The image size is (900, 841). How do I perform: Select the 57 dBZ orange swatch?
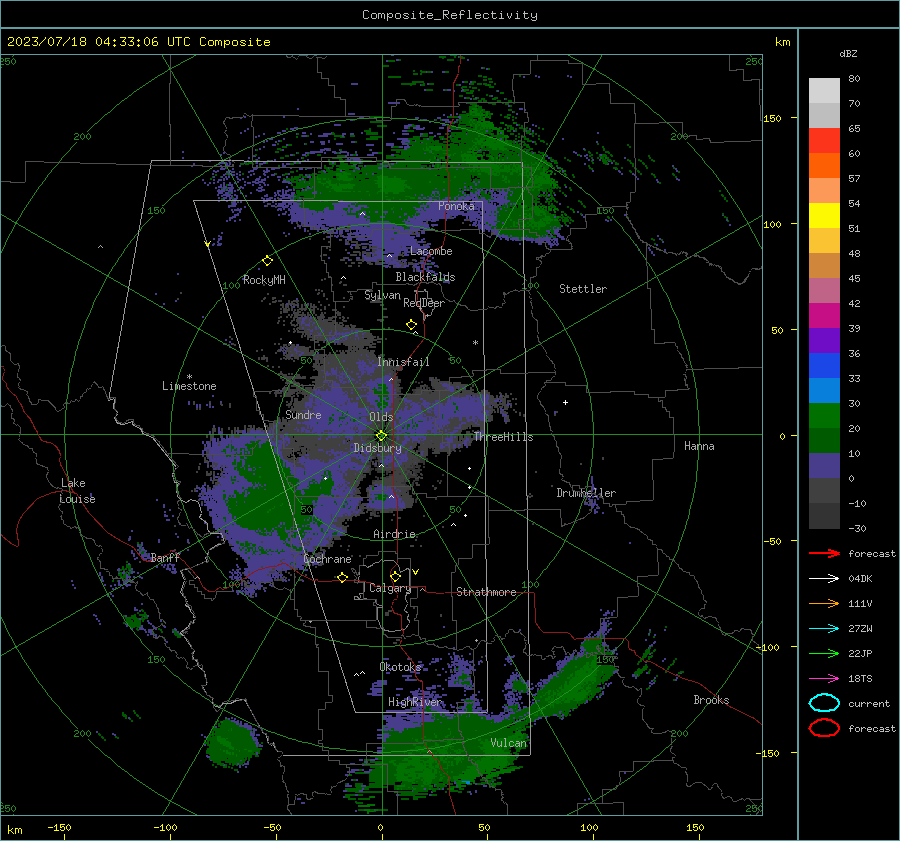[824, 165]
